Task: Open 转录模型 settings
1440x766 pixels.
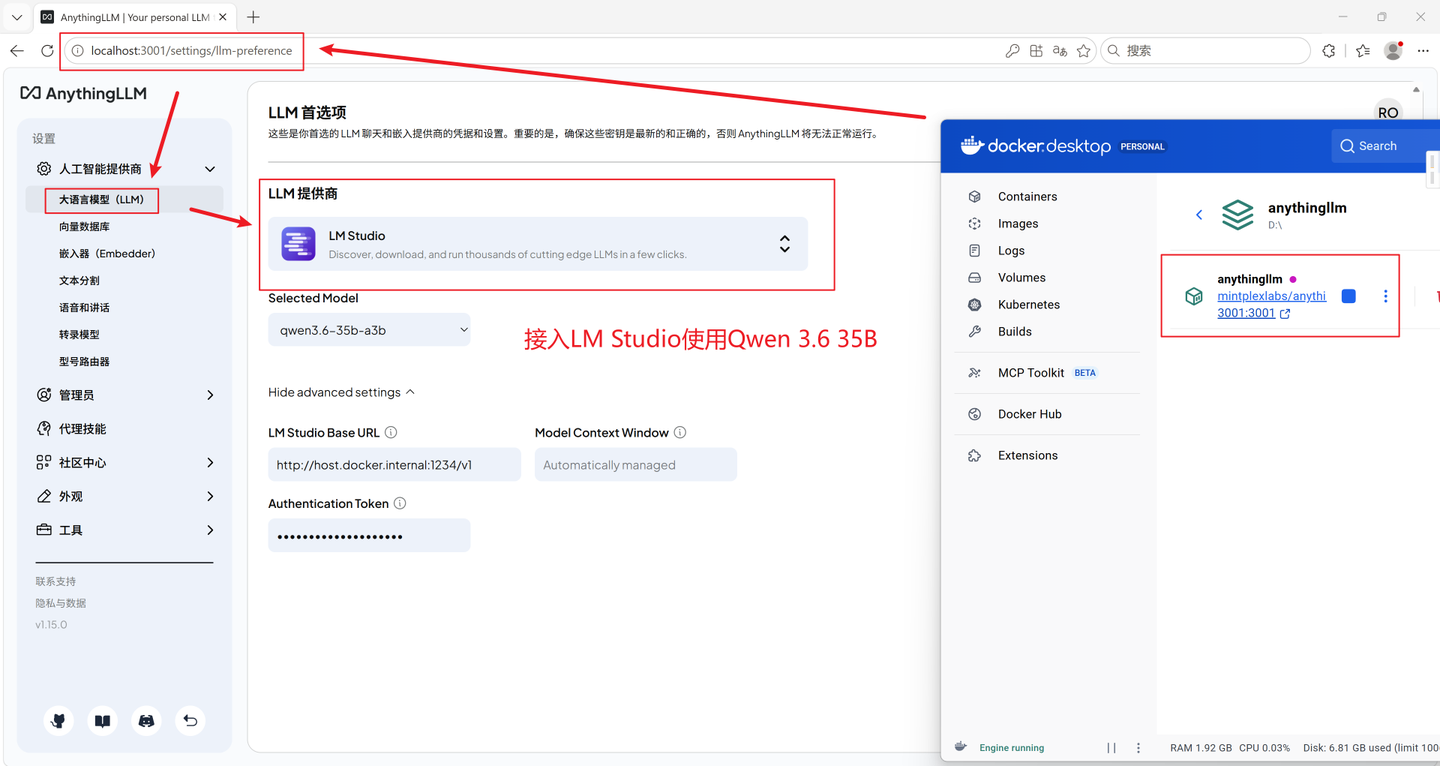Action: pyautogui.click(x=79, y=335)
